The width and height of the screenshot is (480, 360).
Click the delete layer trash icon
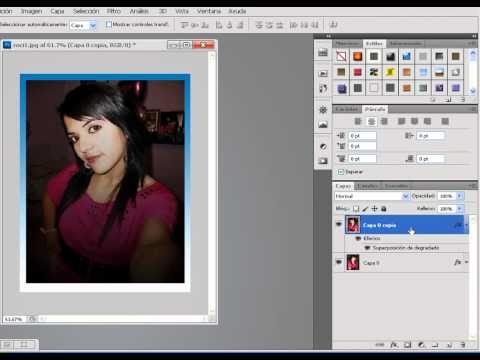coord(463,345)
